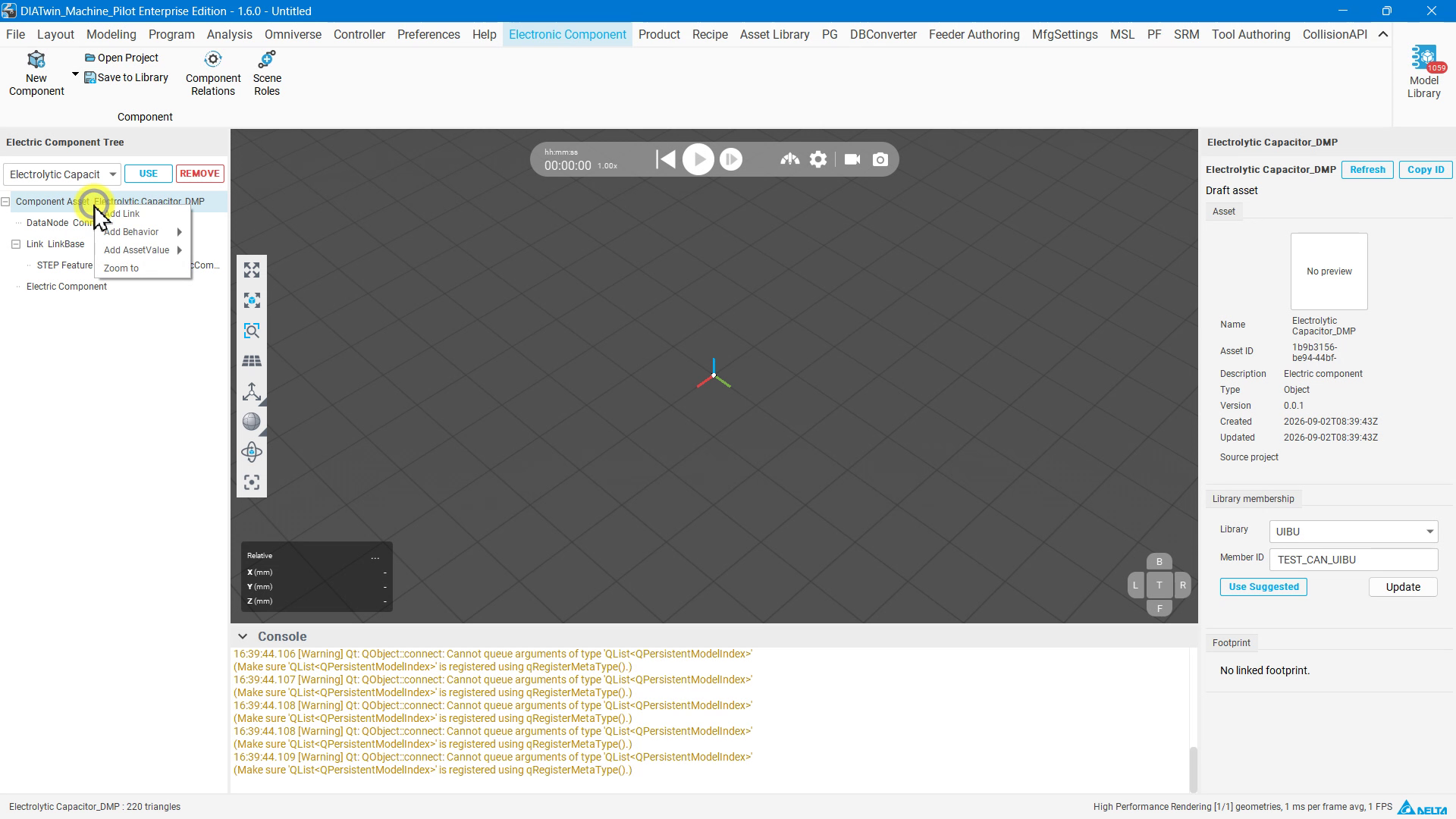The image size is (1456, 819).
Task: Open the Model Library panel
Action: coord(1423,72)
